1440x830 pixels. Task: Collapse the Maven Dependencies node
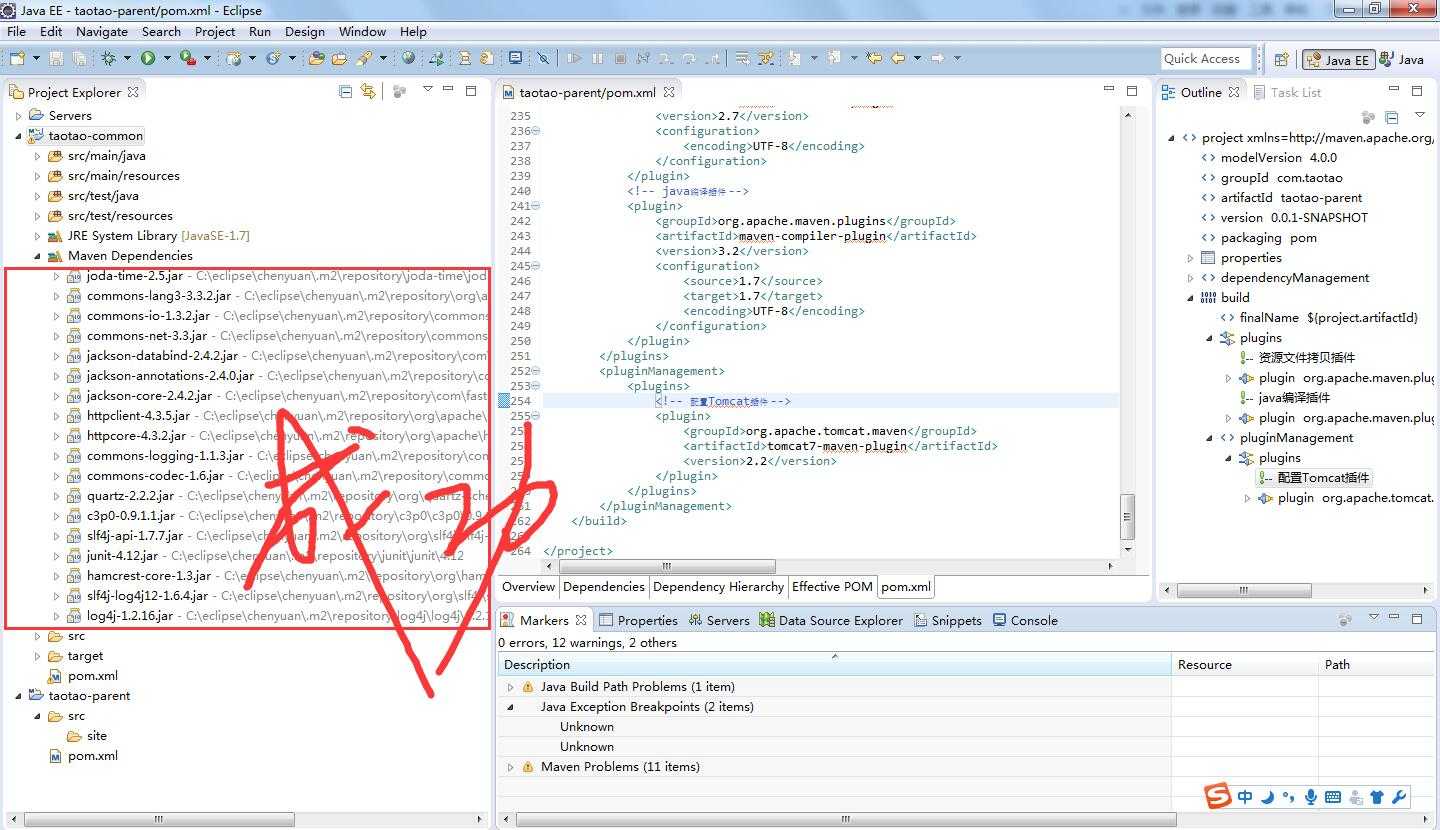point(38,256)
